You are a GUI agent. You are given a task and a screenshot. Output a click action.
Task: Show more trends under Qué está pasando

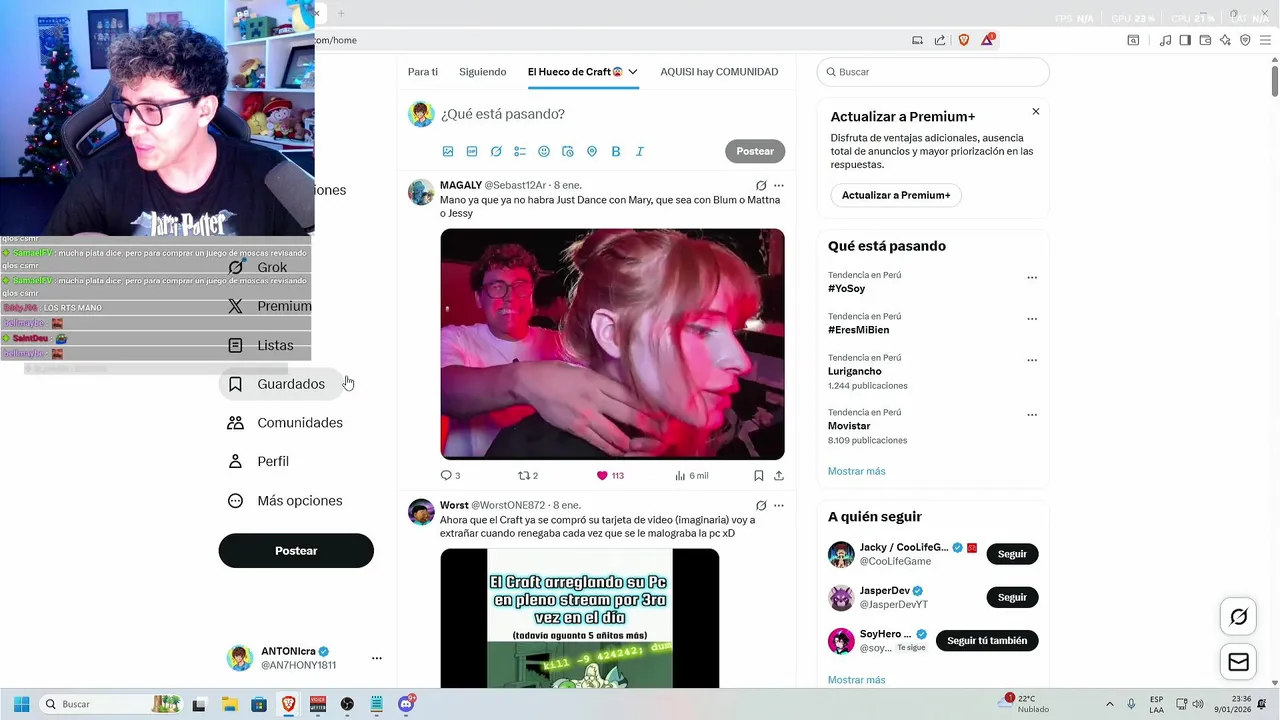point(856,471)
